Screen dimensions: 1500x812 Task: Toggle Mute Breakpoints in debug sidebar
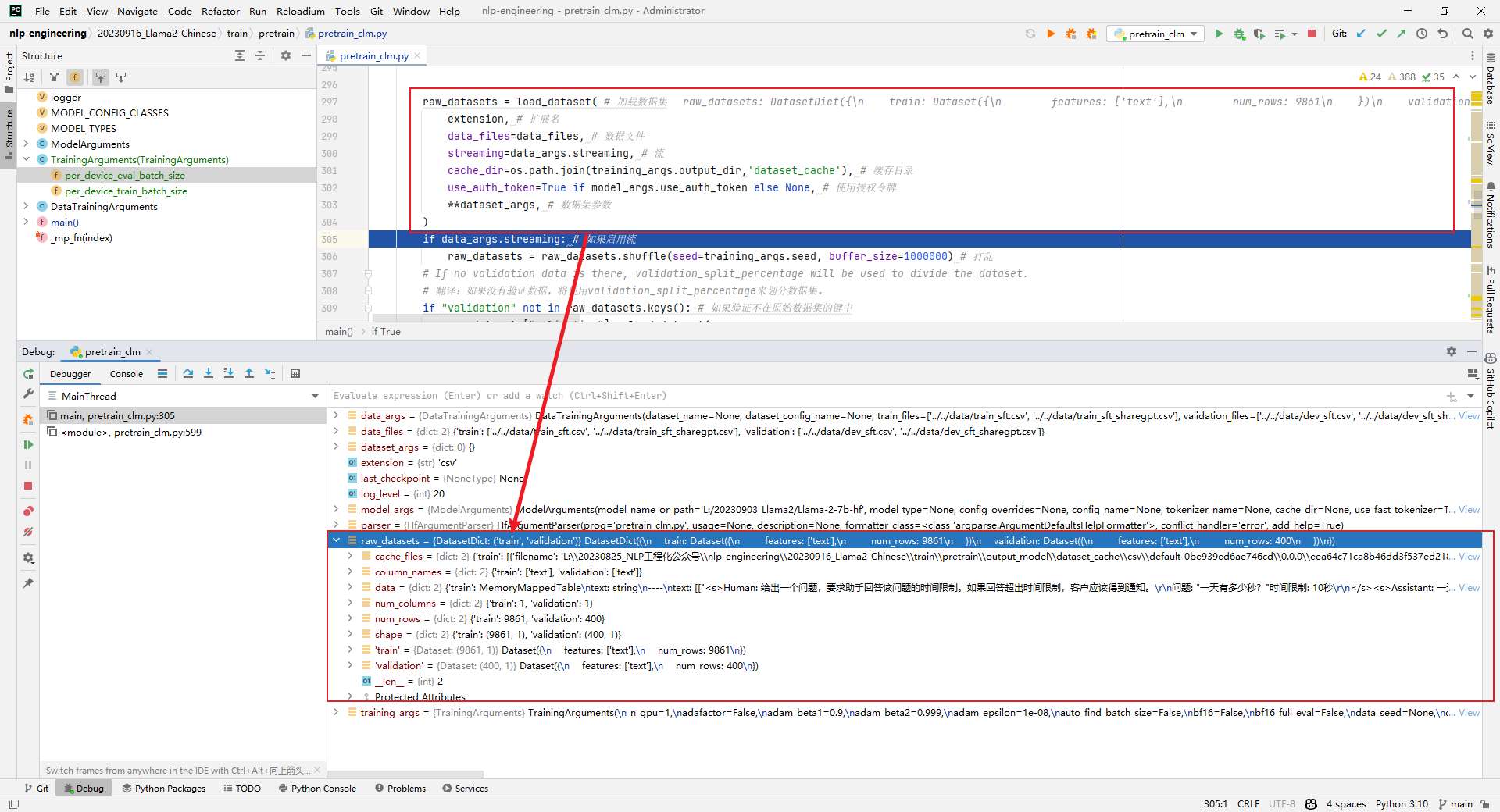click(x=28, y=532)
